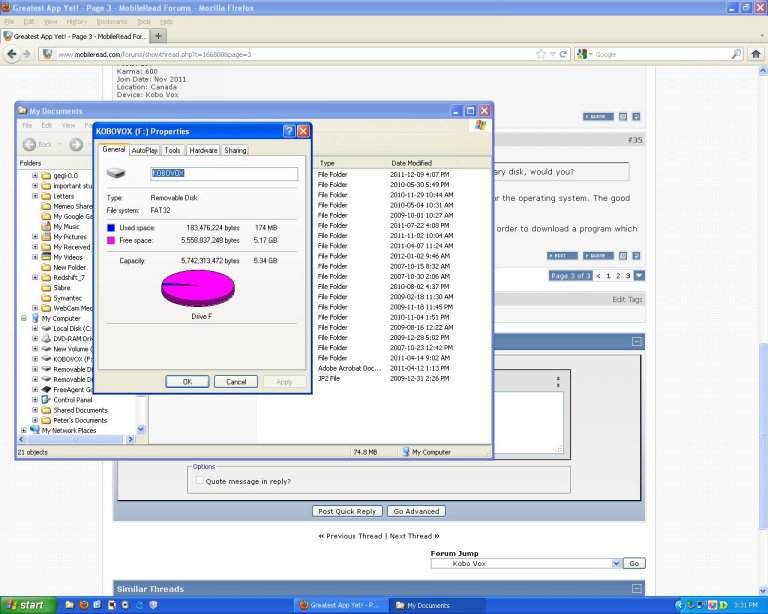Image resolution: width=768 pixels, height=614 pixels.
Task: Switch to Tools tab in Properties
Action: pos(172,150)
